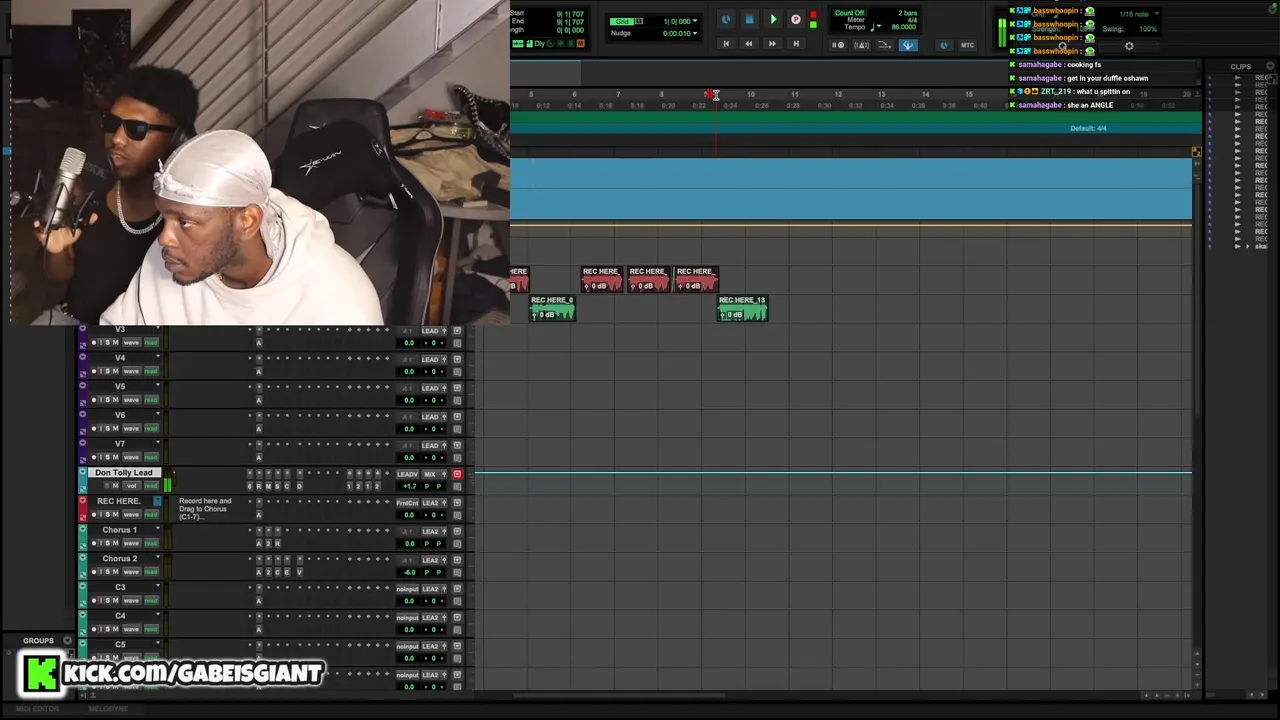The height and width of the screenshot is (720, 1280).
Task: Toggle the Online button in the transport
Action: point(726,19)
